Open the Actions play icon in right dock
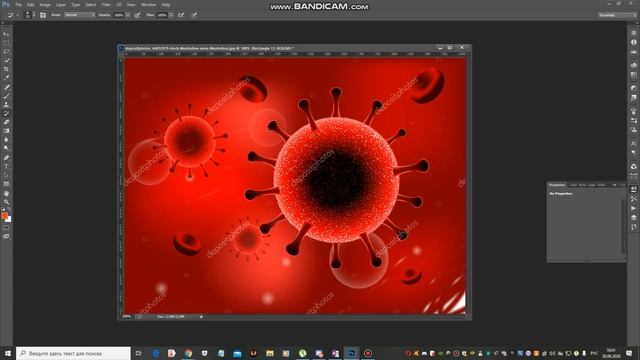Viewport: 640px width, 360px height. tap(633, 208)
